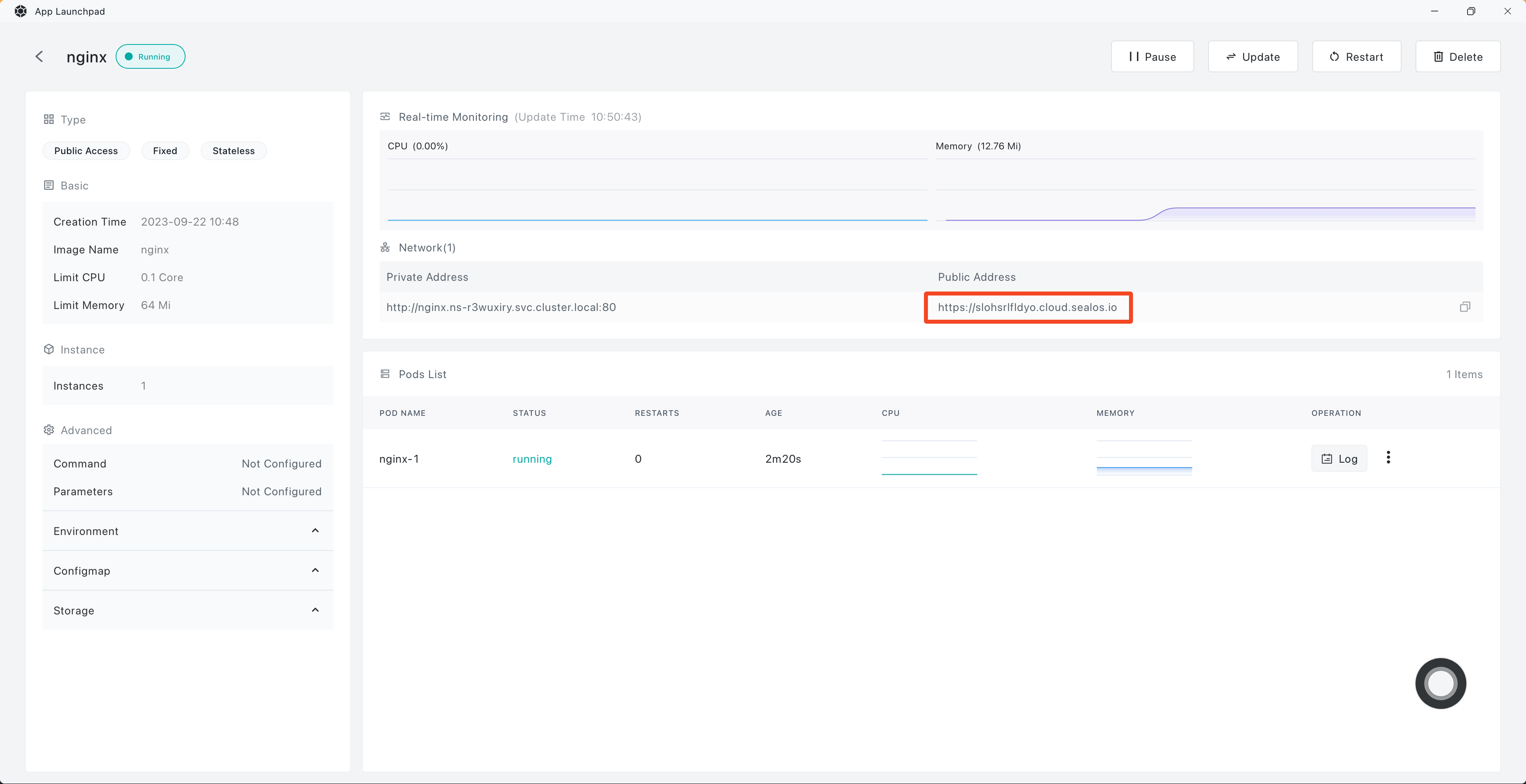Expand the Configmap section
This screenshot has height=784, width=1526.
tap(187, 571)
